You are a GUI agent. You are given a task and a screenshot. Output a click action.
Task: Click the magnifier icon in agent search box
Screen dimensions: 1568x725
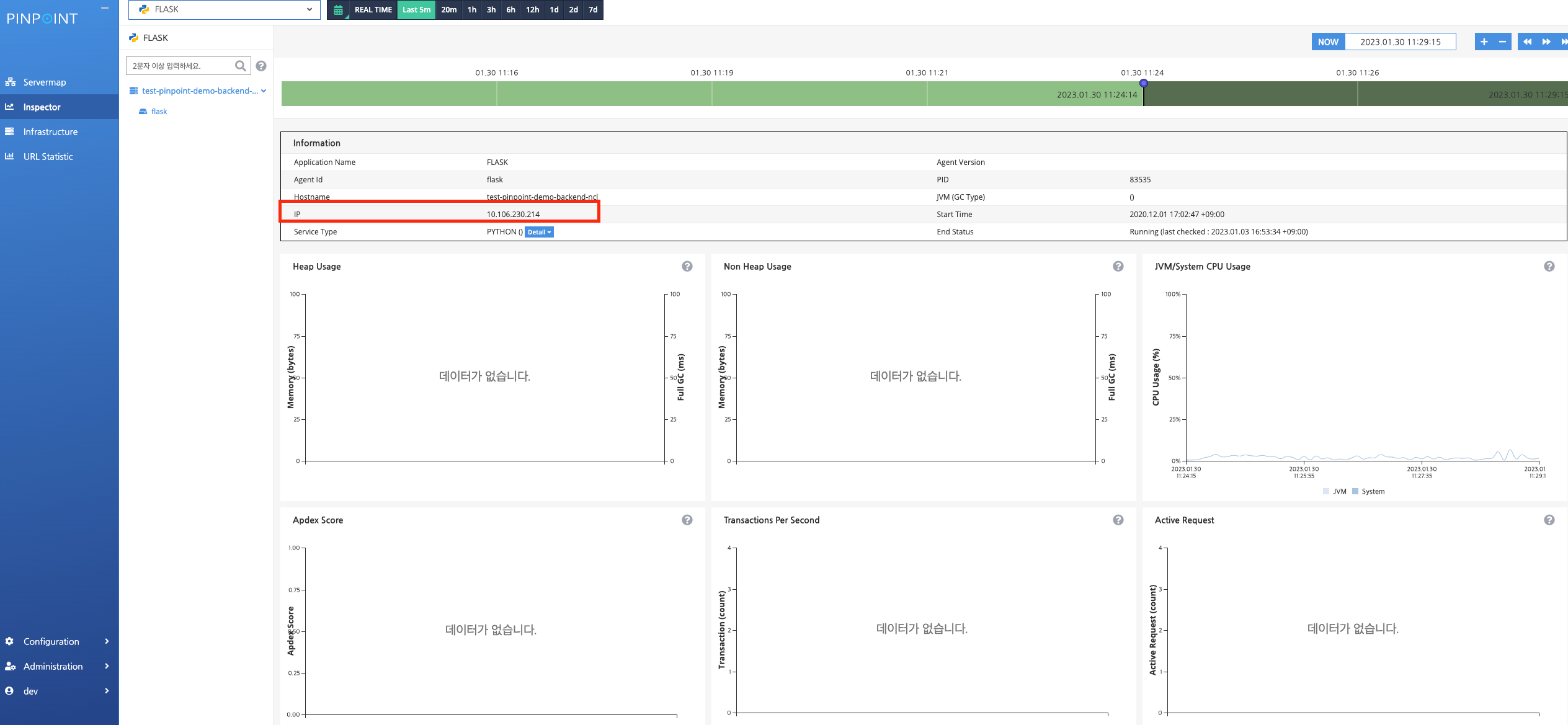coord(241,66)
